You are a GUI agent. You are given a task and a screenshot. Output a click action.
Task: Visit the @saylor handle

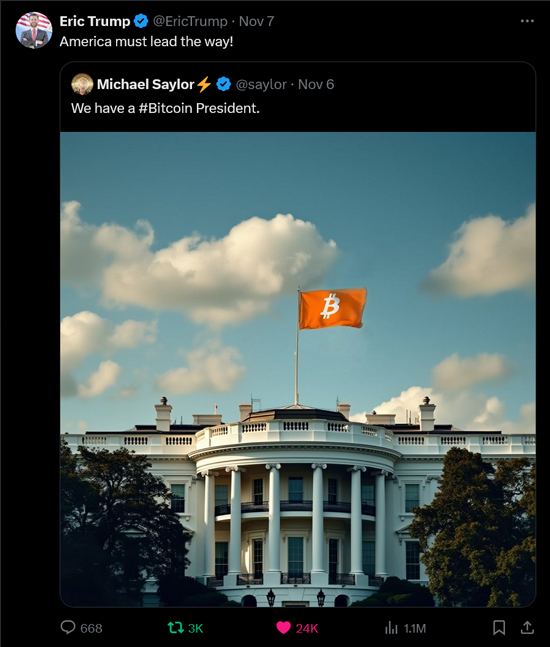[261, 84]
